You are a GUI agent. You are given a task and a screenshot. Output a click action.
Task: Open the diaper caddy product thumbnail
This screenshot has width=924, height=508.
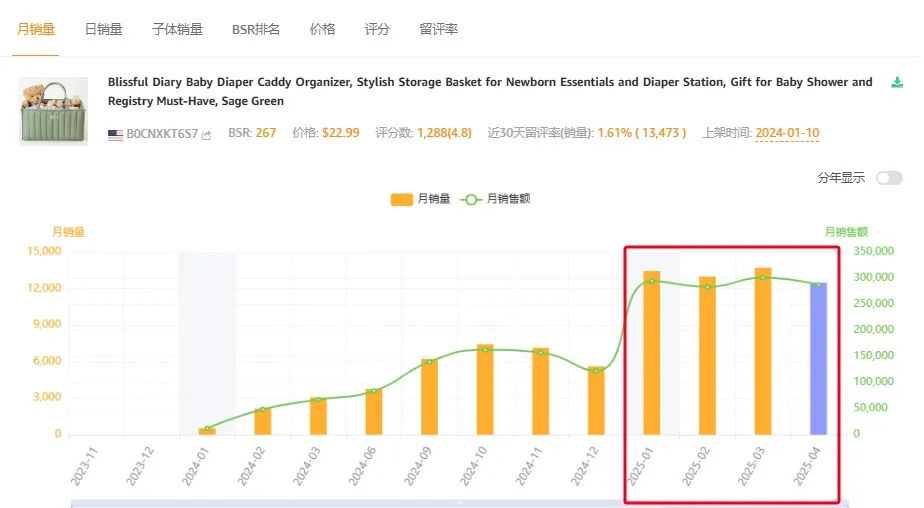(x=54, y=111)
